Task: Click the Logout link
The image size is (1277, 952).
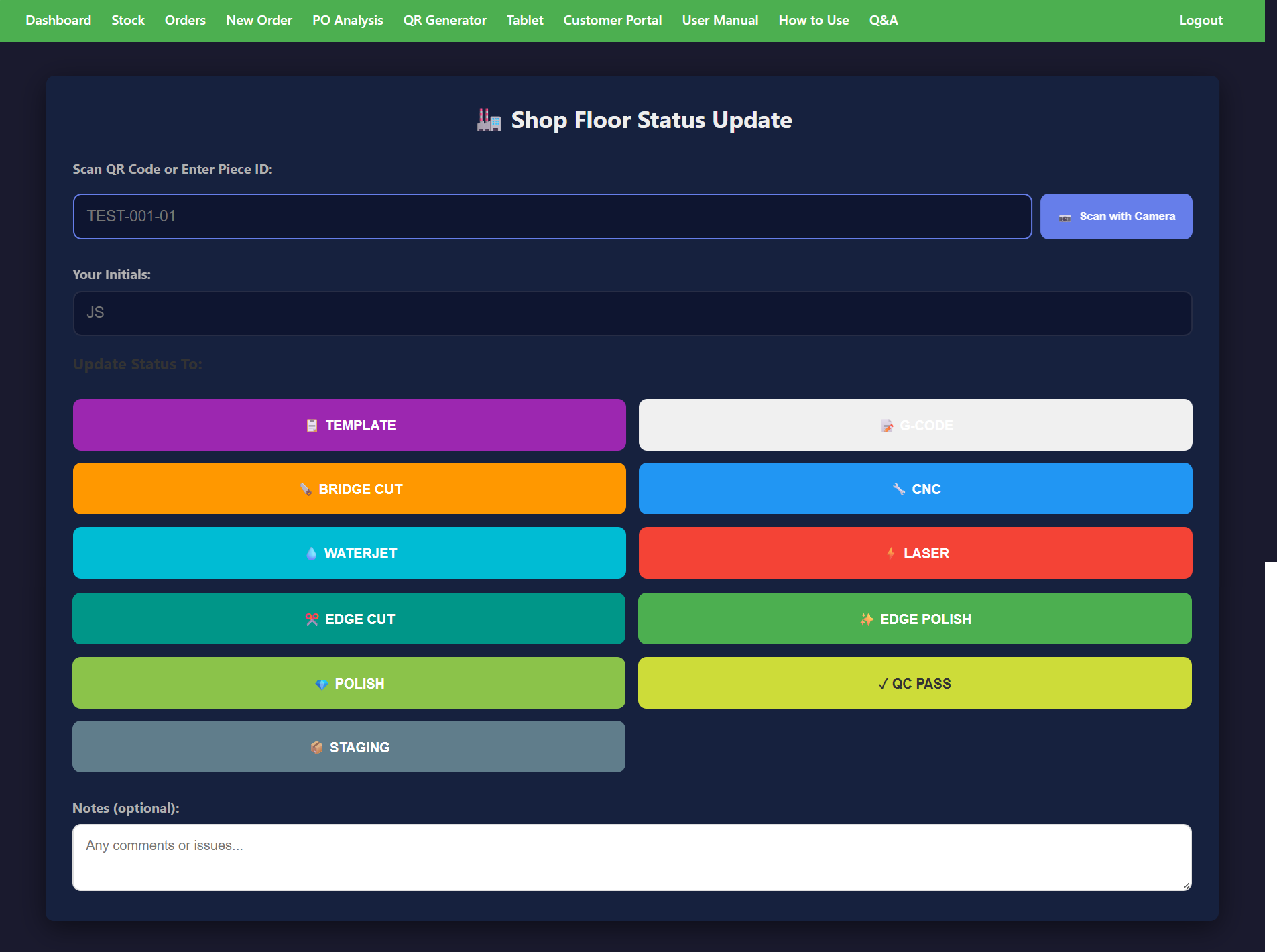Action: click(x=1201, y=20)
